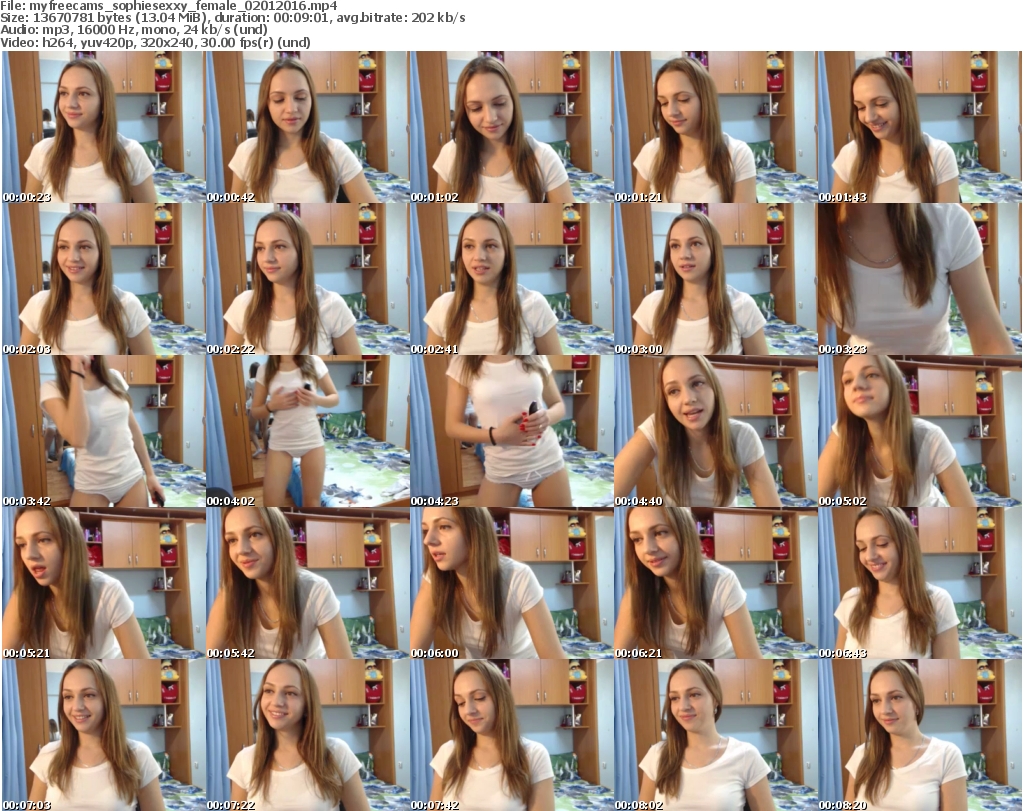Click the thumbnail frame stamped 00:07:03
Image resolution: width=1024 pixels, height=811 pixels.
[x=104, y=735]
